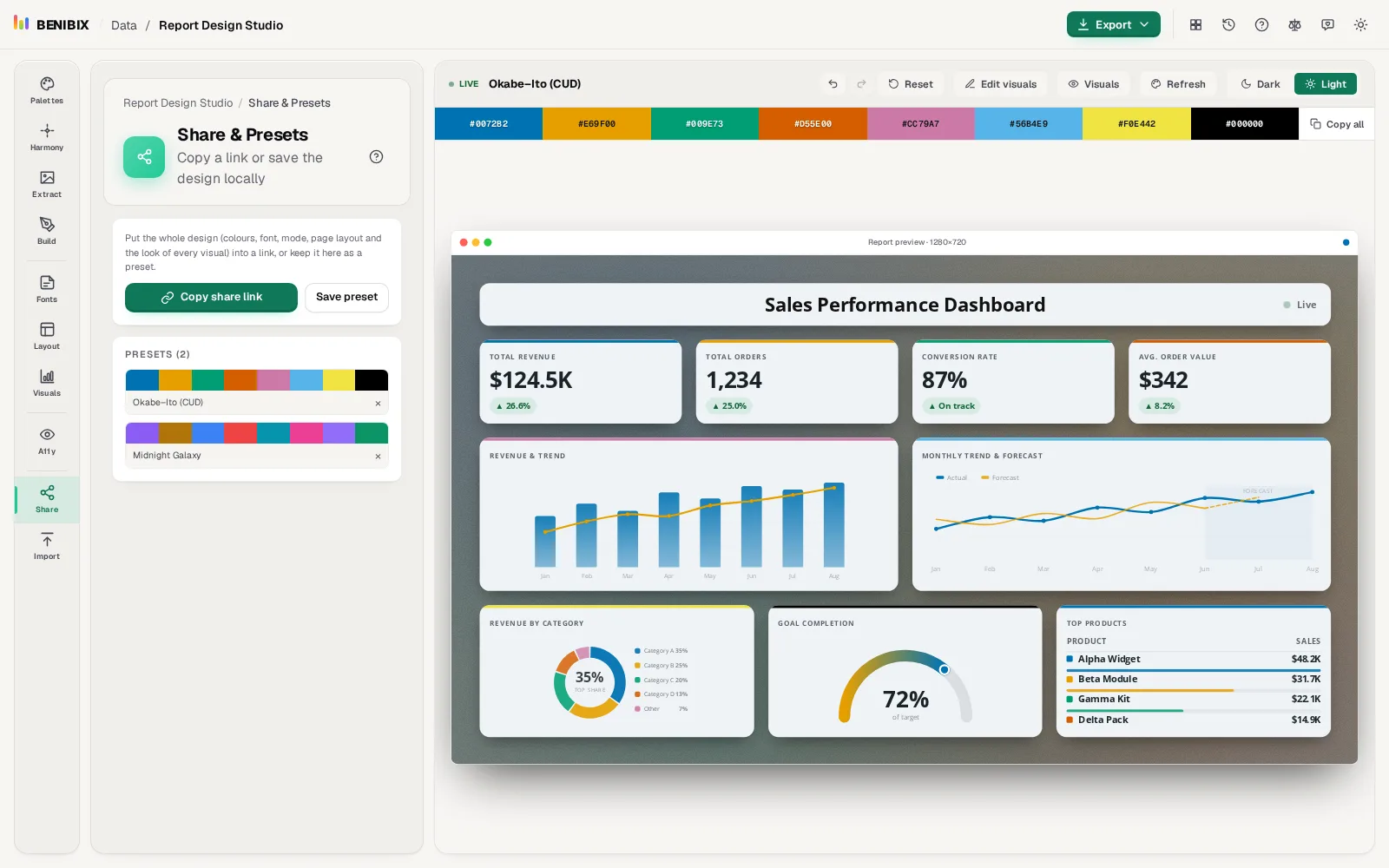Open the feedback chat icon
Image resolution: width=1389 pixels, height=868 pixels.
tap(1327, 25)
